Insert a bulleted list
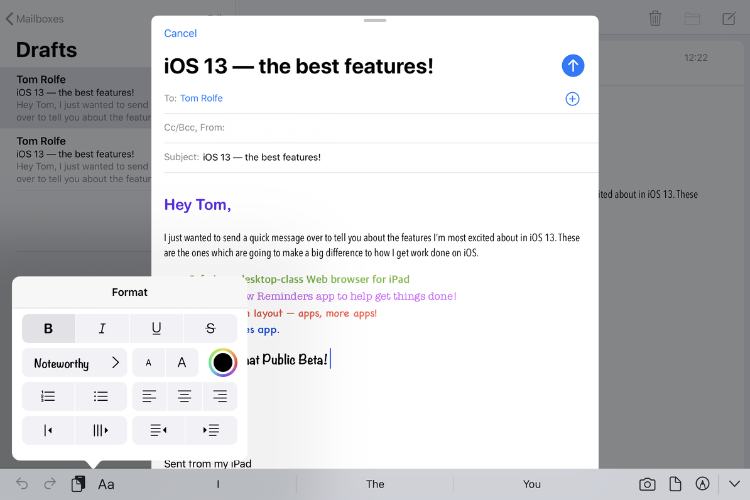 [100, 396]
